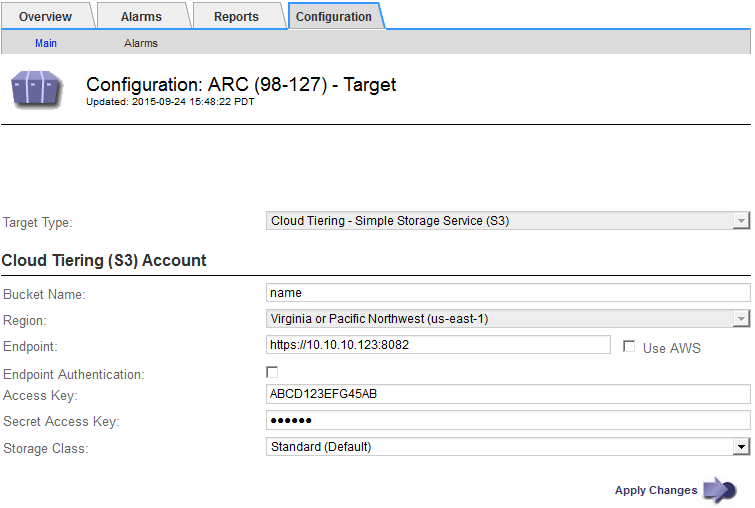Select the Configuration tab
This screenshot has height=508, width=755.
tap(334, 17)
